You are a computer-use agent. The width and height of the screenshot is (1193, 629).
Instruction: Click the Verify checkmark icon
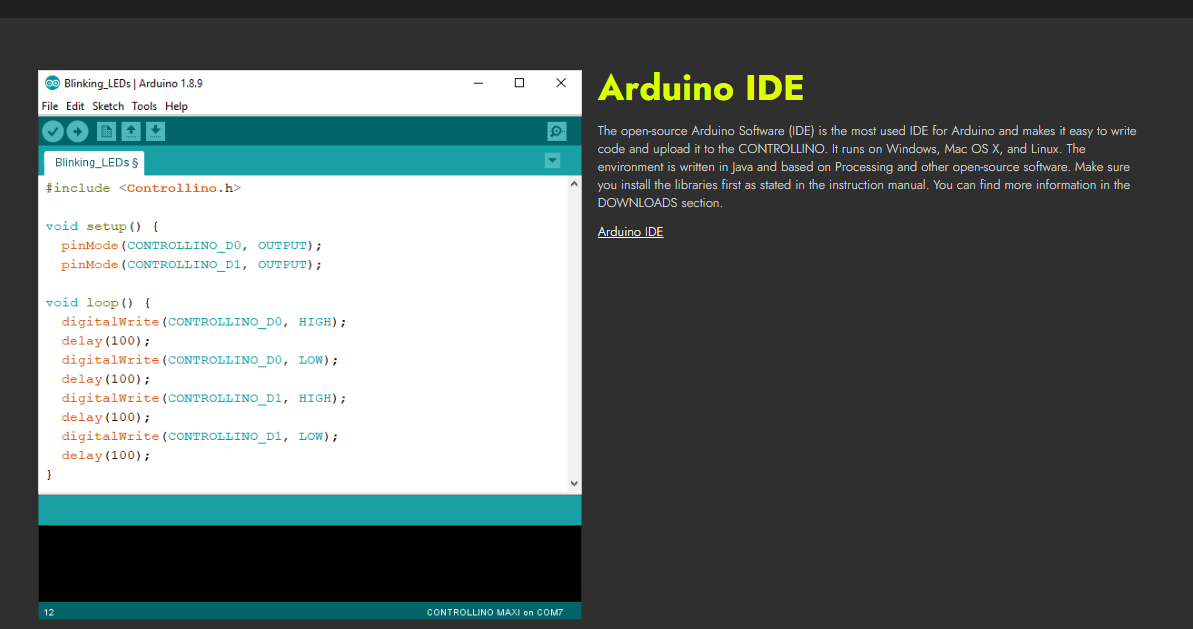click(53, 131)
